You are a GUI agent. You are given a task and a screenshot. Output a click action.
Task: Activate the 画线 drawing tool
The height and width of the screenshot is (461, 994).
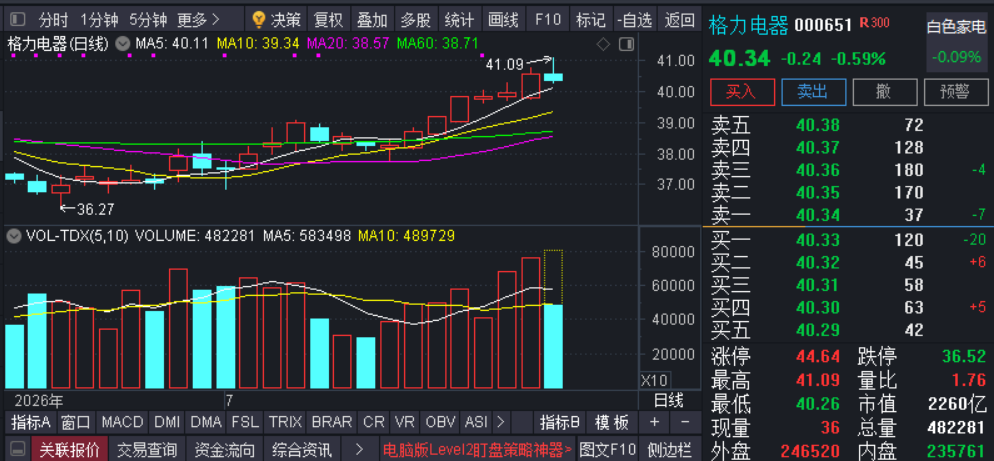point(503,20)
